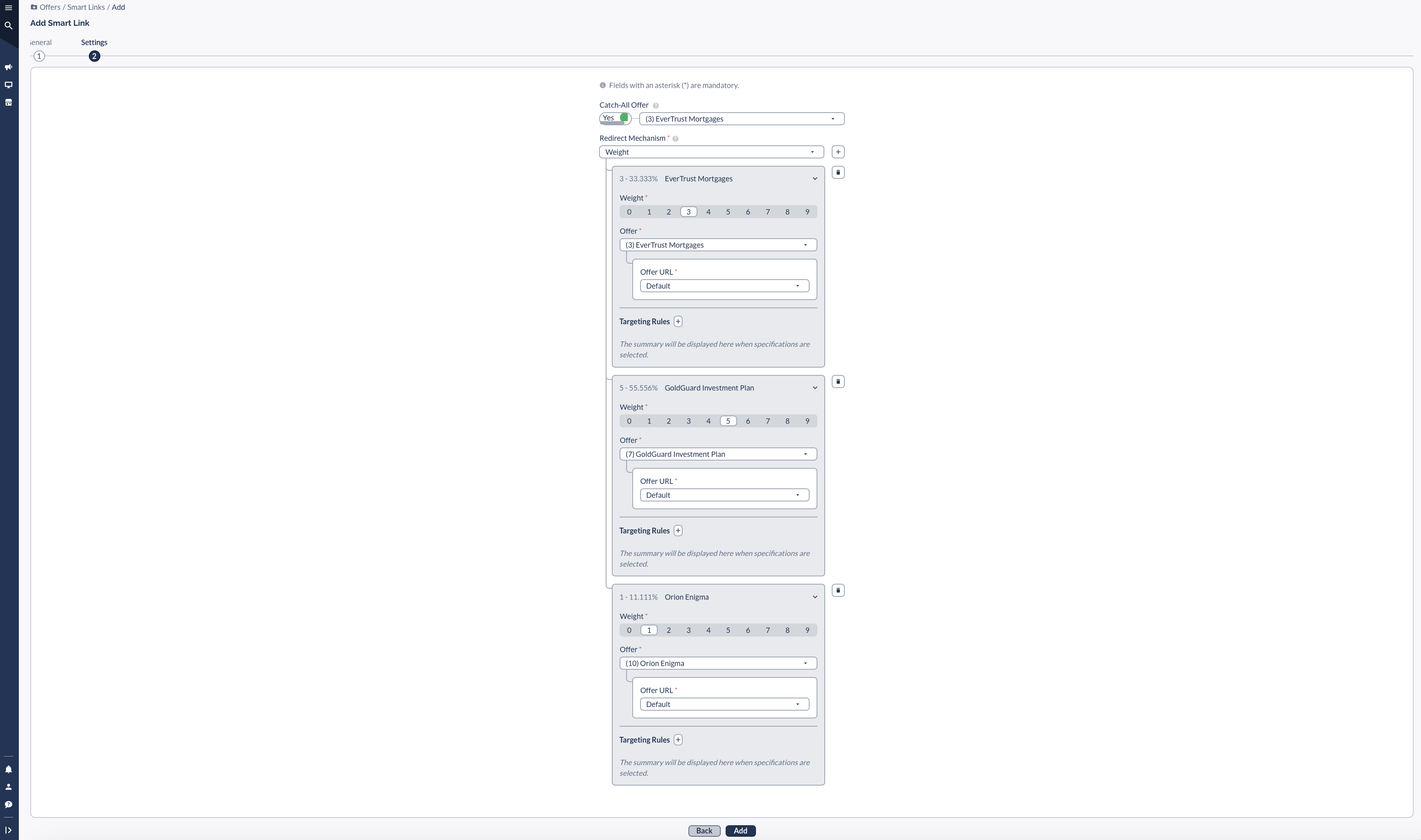The image size is (1421, 840).
Task: Click step number 1 circle
Action: click(x=39, y=56)
